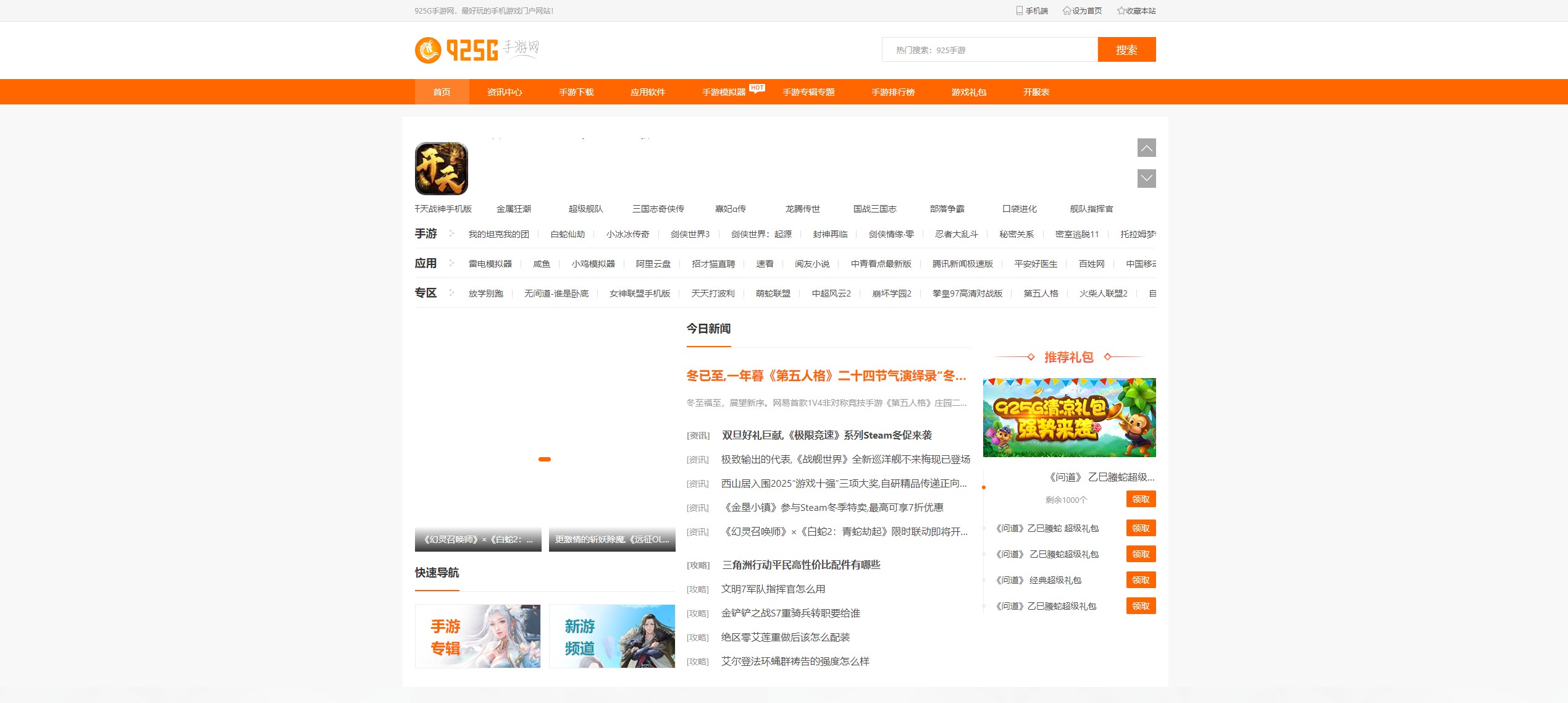Click the HOT badge on 手游模拟器
Viewport: 1568px width, 703px height.
pyautogui.click(x=757, y=87)
